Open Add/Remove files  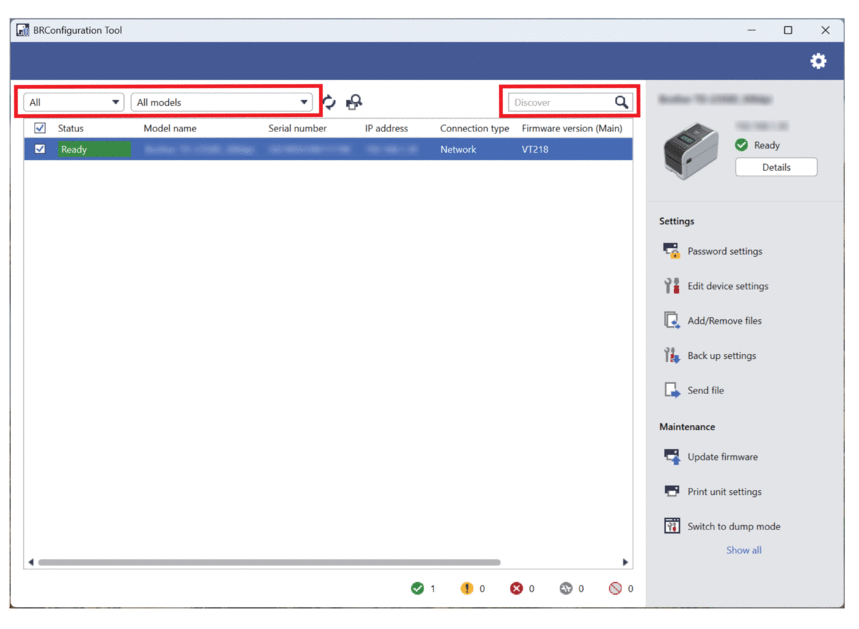(724, 321)
